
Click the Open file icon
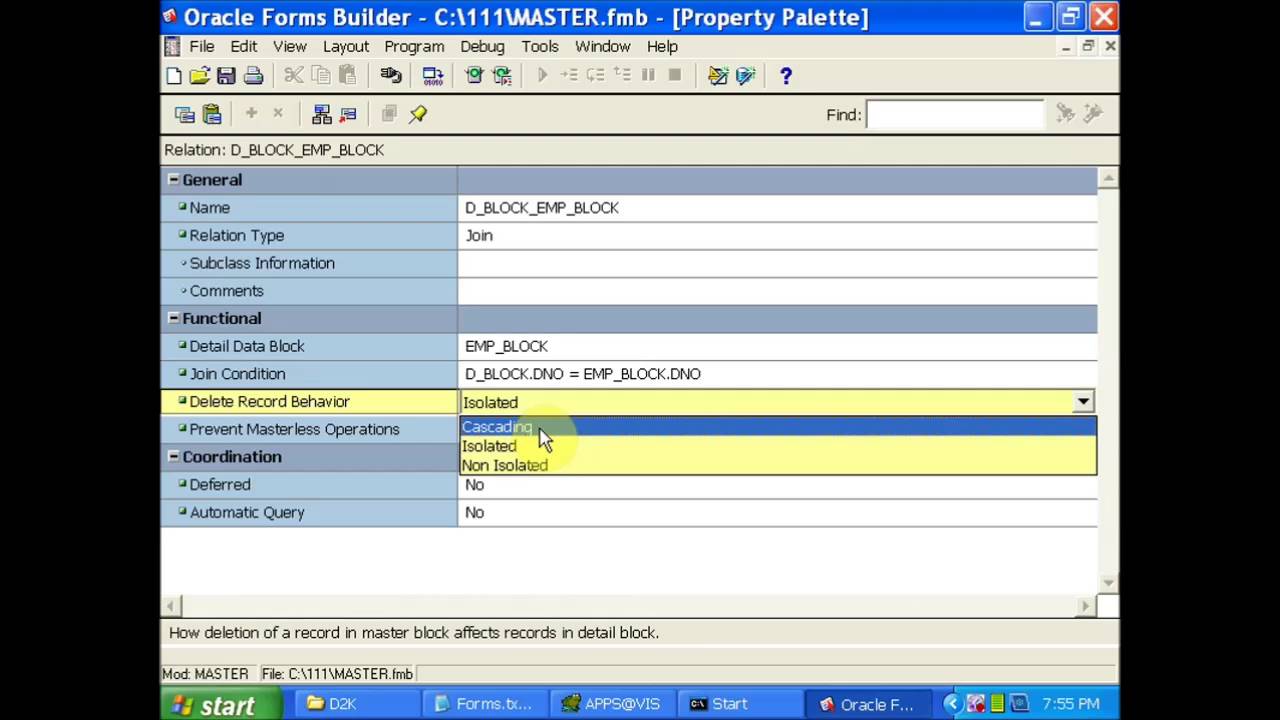click(199, 76)
